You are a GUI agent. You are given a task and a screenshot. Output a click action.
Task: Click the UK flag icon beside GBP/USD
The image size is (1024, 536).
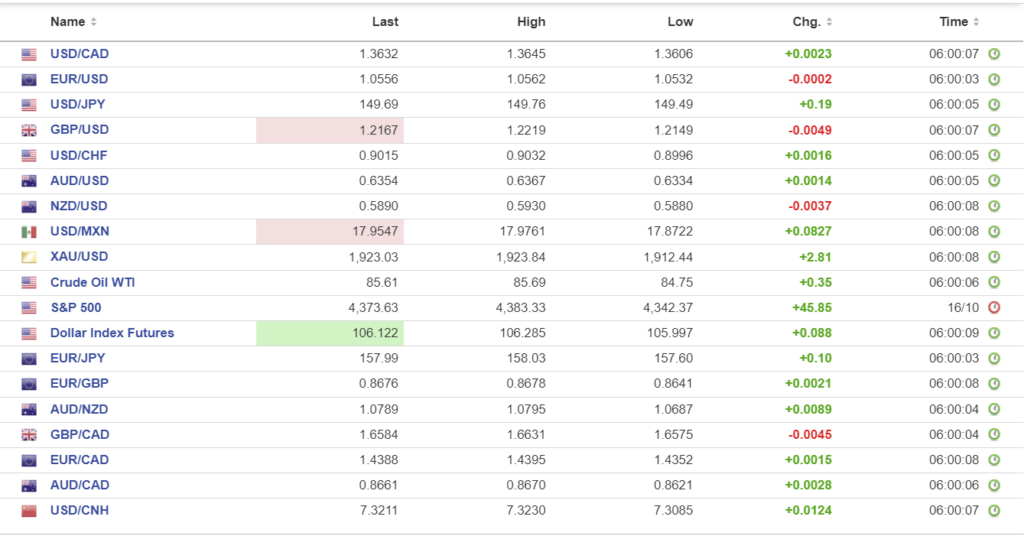(x=29, y=130)
